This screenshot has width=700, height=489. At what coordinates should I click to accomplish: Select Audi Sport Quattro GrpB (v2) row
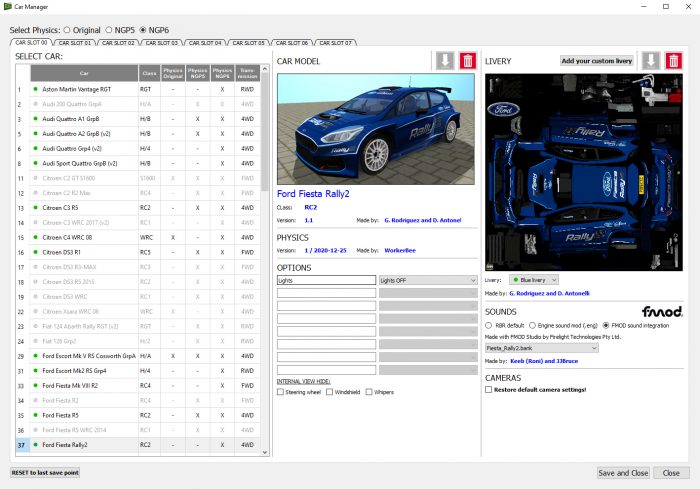point(138,163)
